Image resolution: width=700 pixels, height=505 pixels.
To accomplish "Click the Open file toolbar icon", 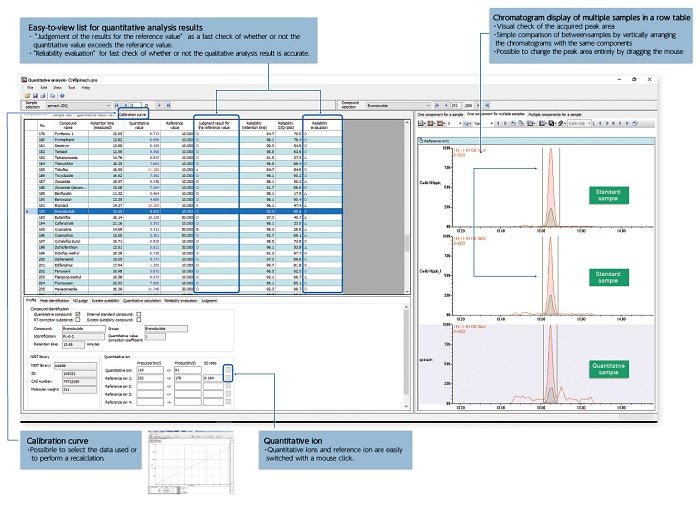I will (26, 94).
